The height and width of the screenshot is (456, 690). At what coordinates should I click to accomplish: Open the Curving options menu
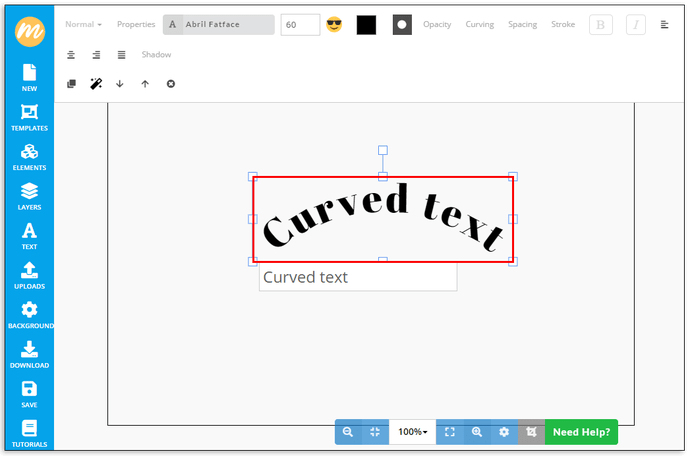pos(479,24)
